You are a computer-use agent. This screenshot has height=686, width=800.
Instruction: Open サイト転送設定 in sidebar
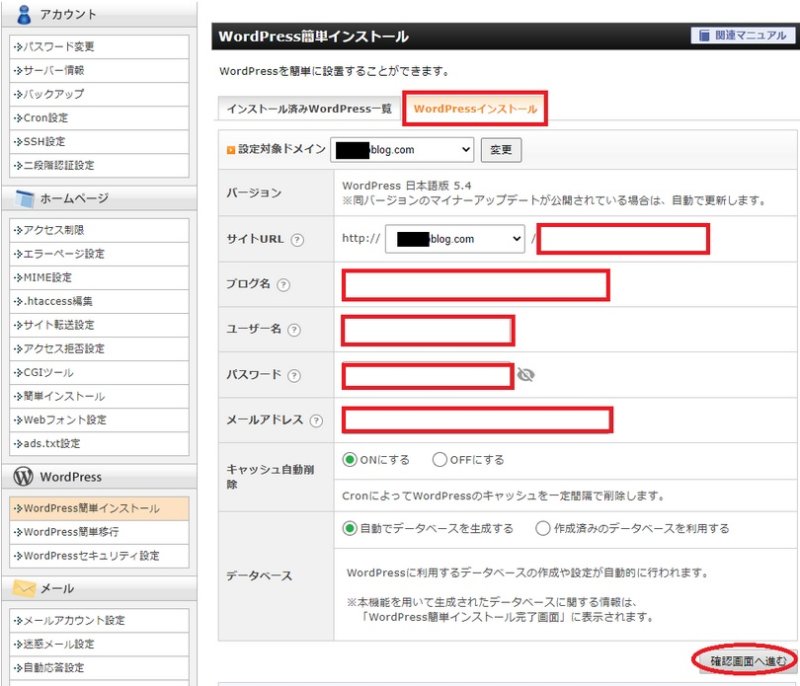tap(99, 325)
